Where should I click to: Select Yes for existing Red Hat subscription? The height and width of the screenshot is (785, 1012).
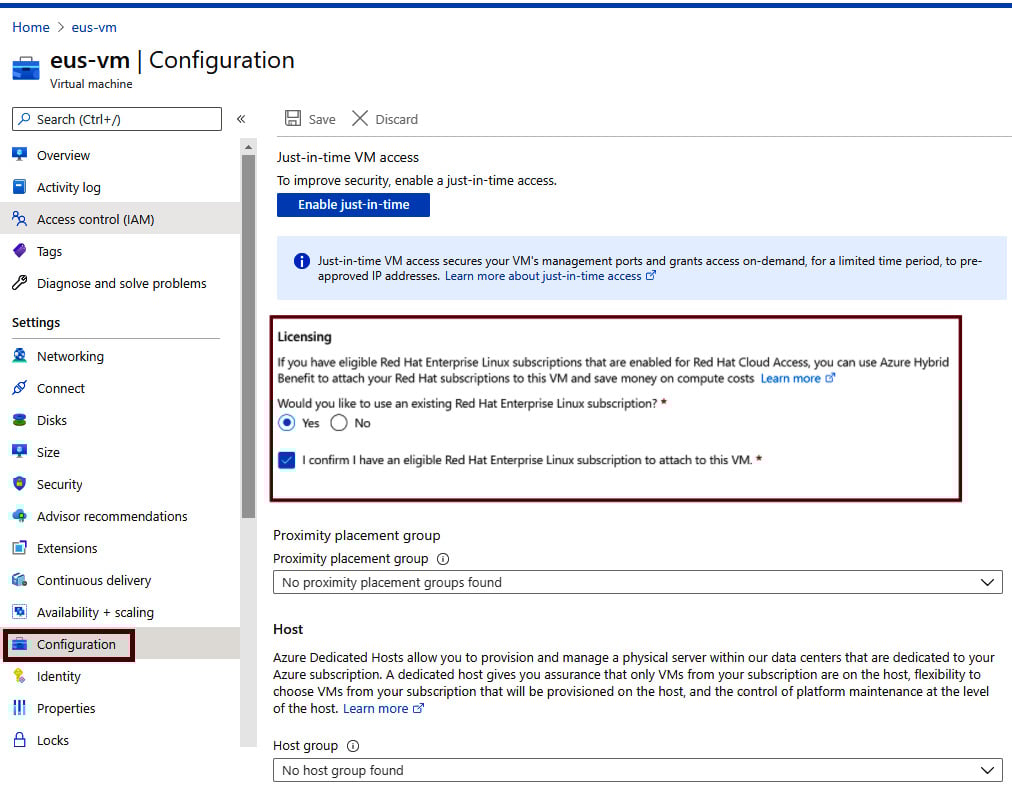(x=287, y=423)
